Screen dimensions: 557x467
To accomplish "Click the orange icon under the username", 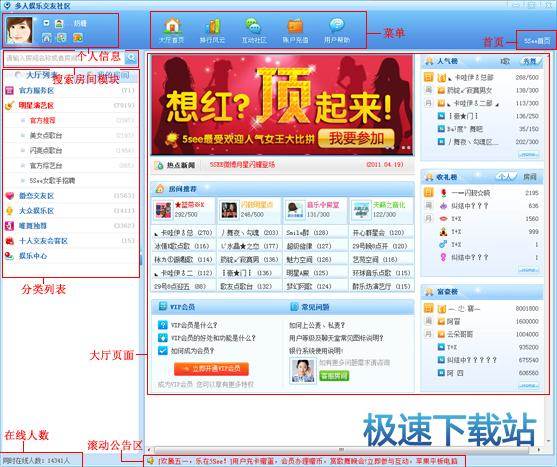I will click(78, 37).
